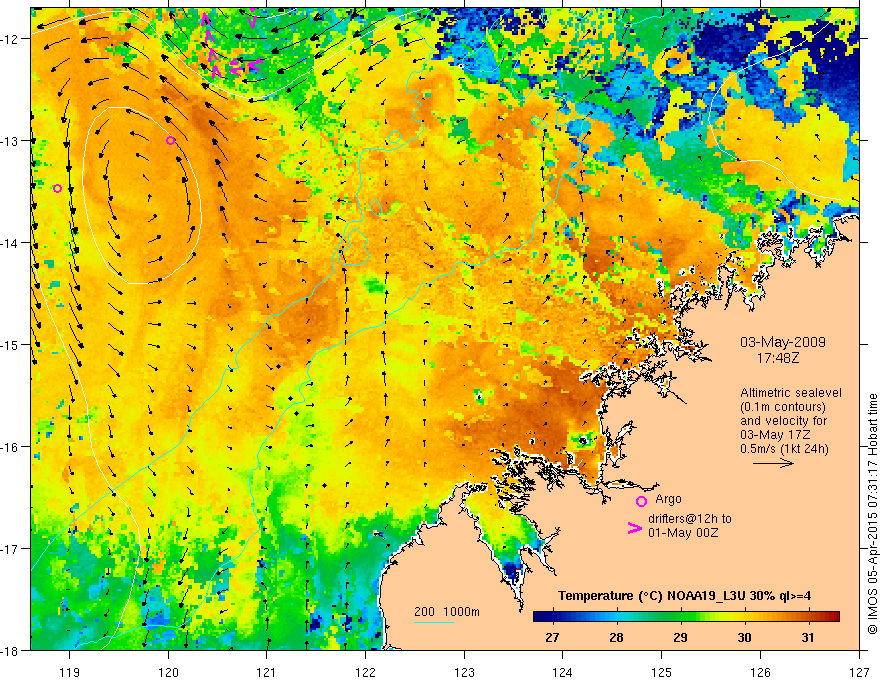Click latitude axis label '-18'

pyautogui.click(x=12, y=650)
